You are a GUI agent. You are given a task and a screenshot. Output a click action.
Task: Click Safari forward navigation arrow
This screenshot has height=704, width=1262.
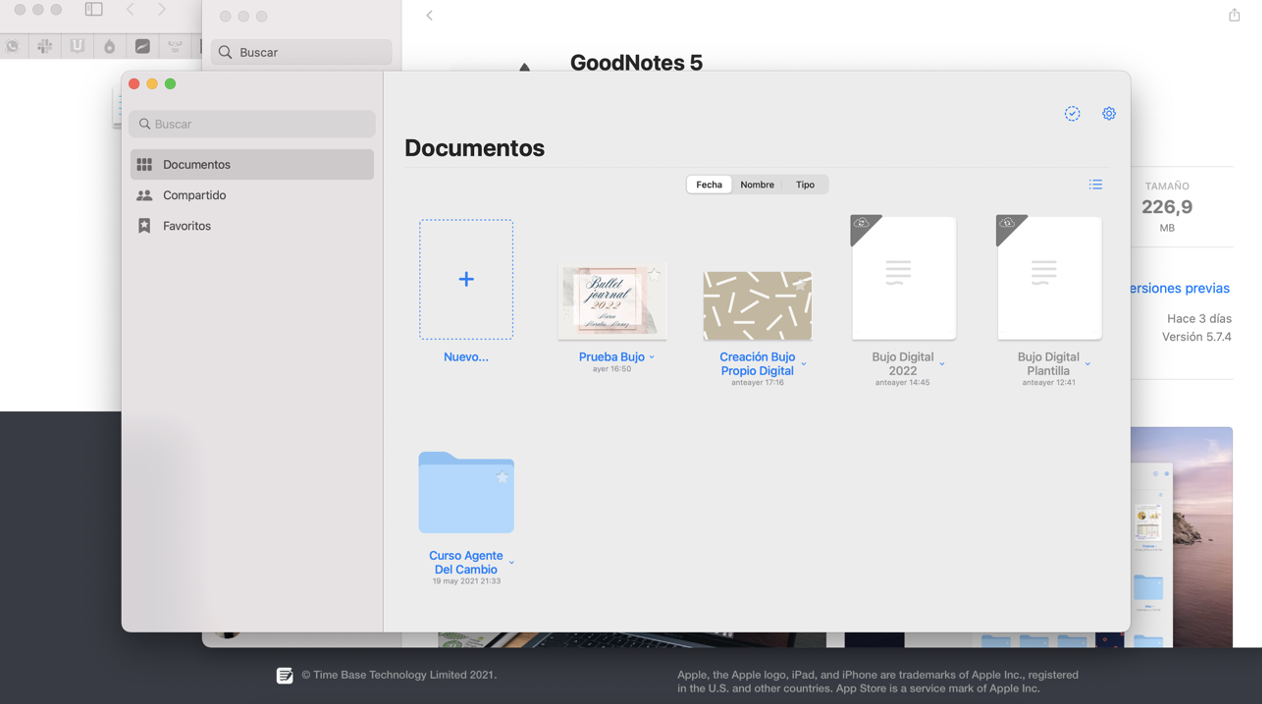162,9
